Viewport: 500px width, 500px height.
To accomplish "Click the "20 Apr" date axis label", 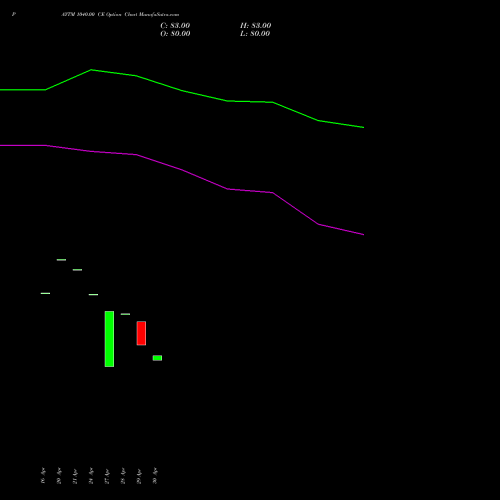I will tap(59, 476).
